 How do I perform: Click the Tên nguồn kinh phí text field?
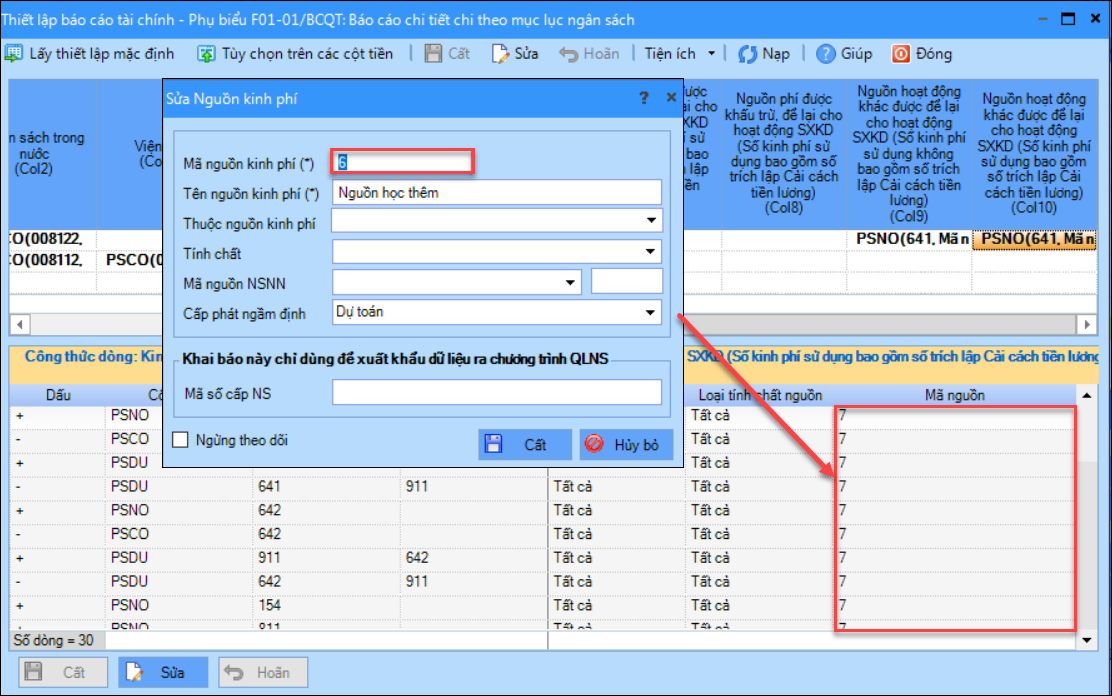click(497, 192)
